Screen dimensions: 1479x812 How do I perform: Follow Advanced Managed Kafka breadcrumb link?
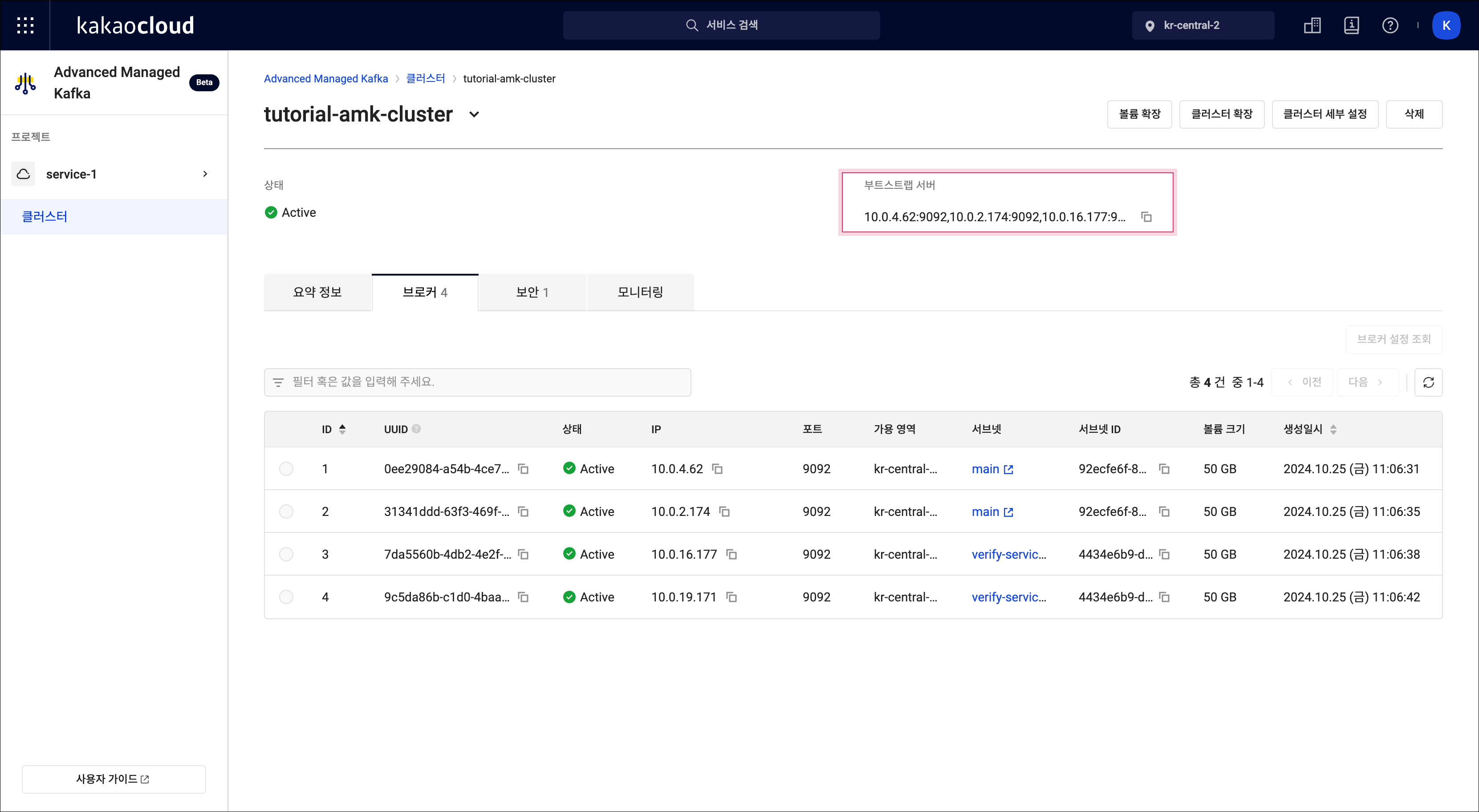325,79
